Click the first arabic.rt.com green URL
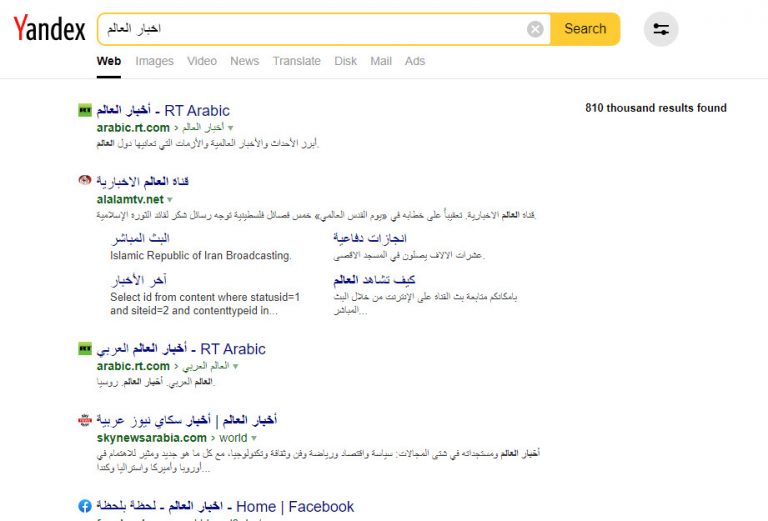The width and height of the screenshot is (768, 521). click(x=133, y=128)
